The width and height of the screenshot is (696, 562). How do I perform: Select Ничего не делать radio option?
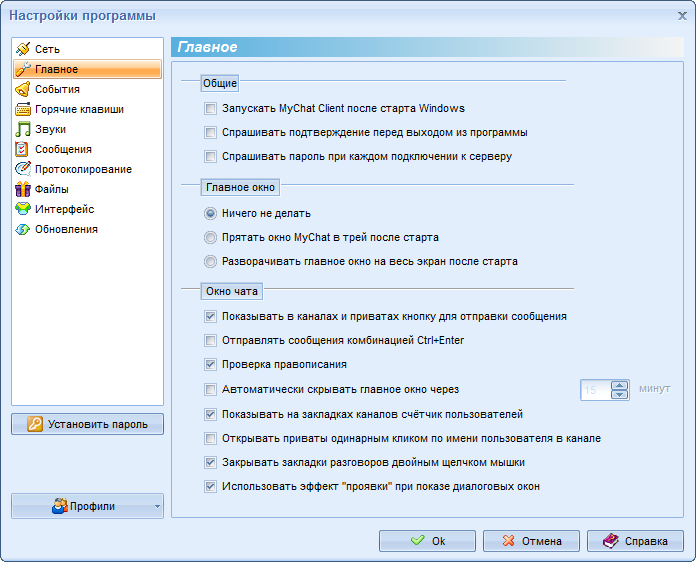(x=210, y=213)
